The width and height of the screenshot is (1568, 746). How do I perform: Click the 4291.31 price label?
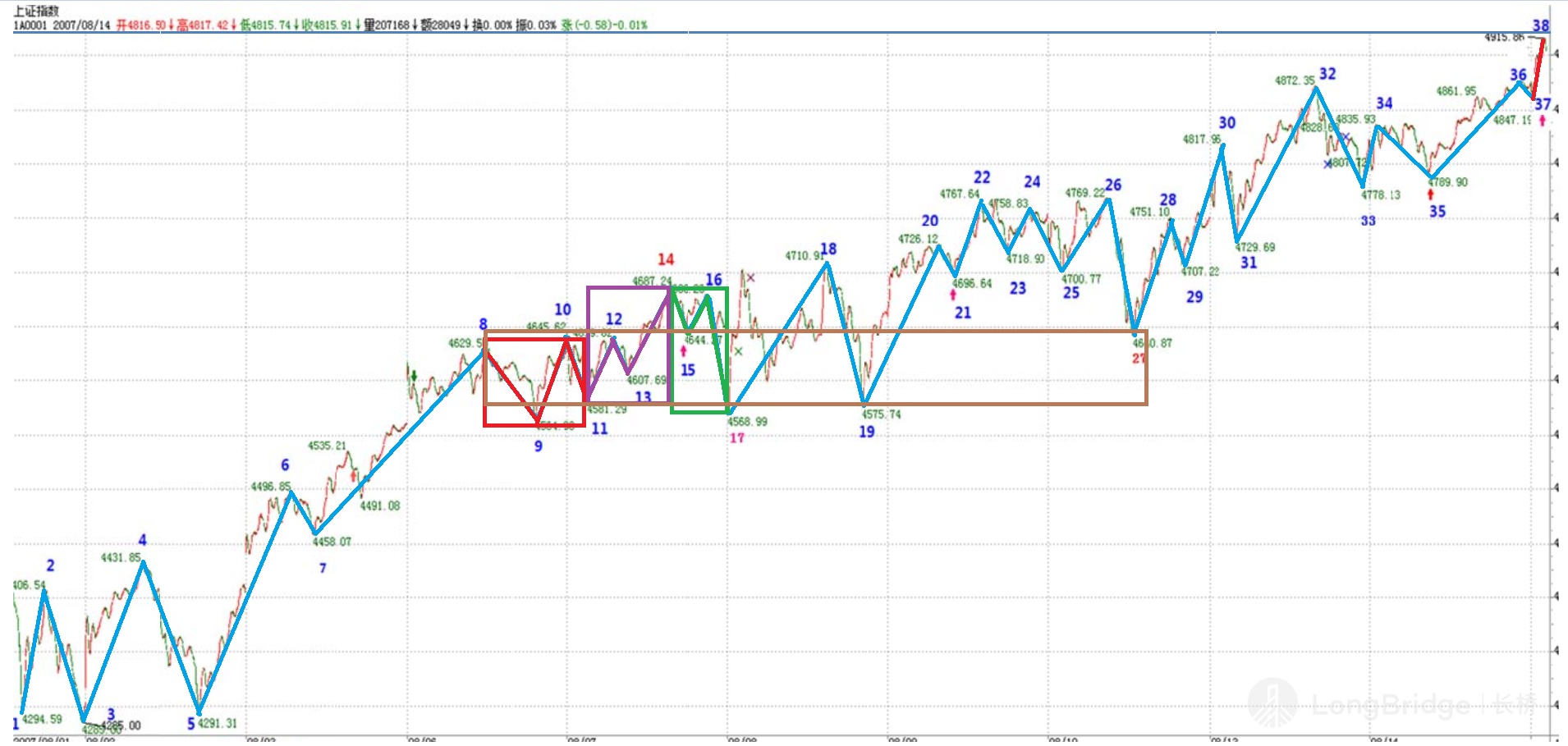click(x=218, y=723)
